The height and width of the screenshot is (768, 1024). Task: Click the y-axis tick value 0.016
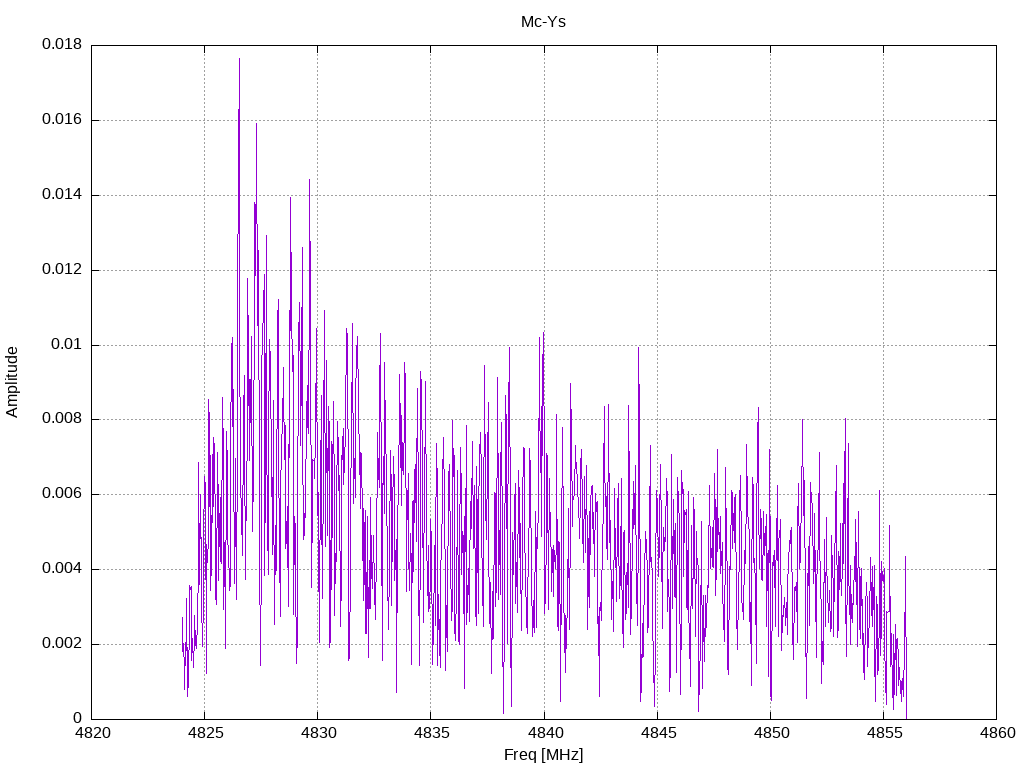pos(62,120)
